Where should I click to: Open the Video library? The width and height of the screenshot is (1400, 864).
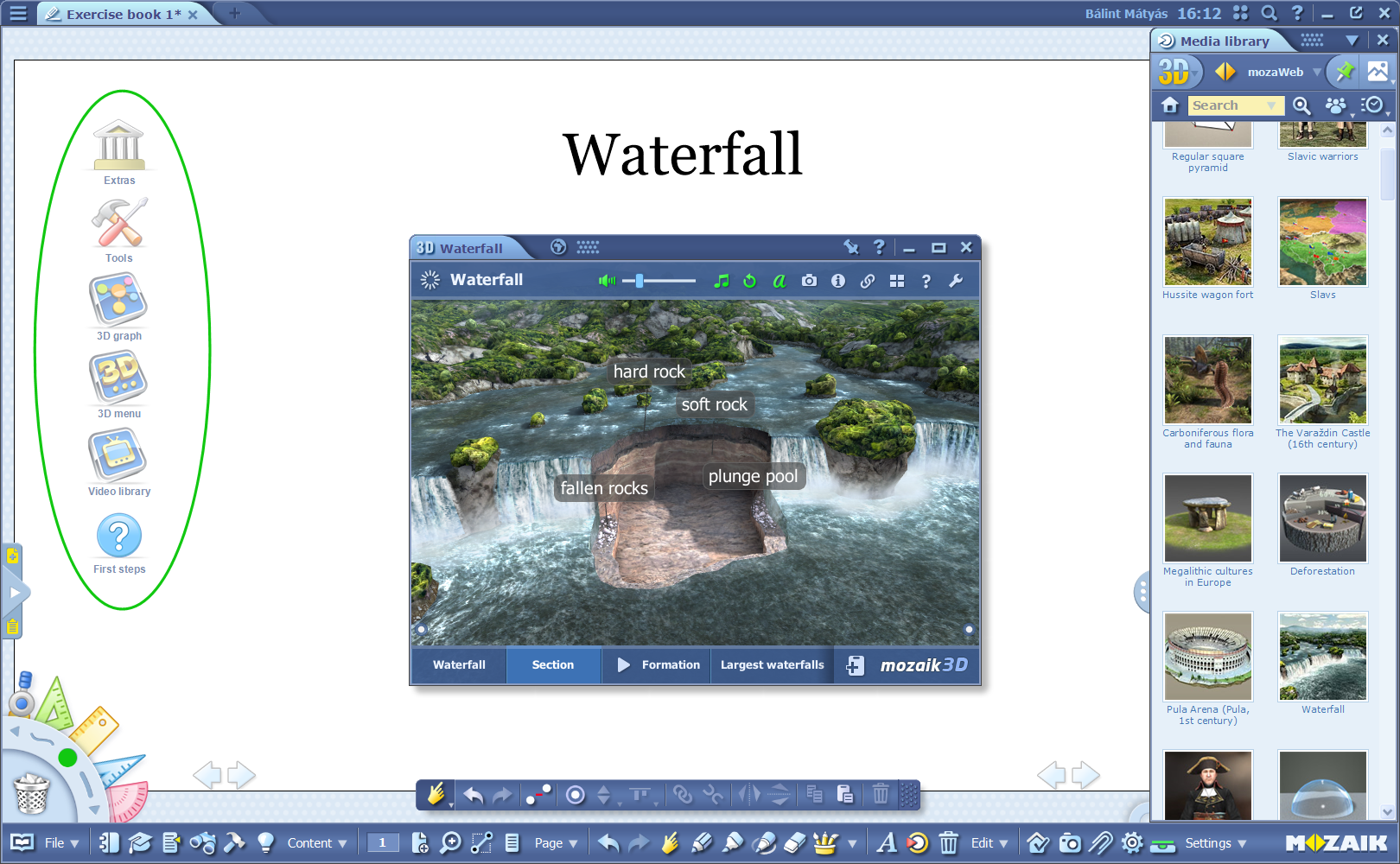[118, 456]
